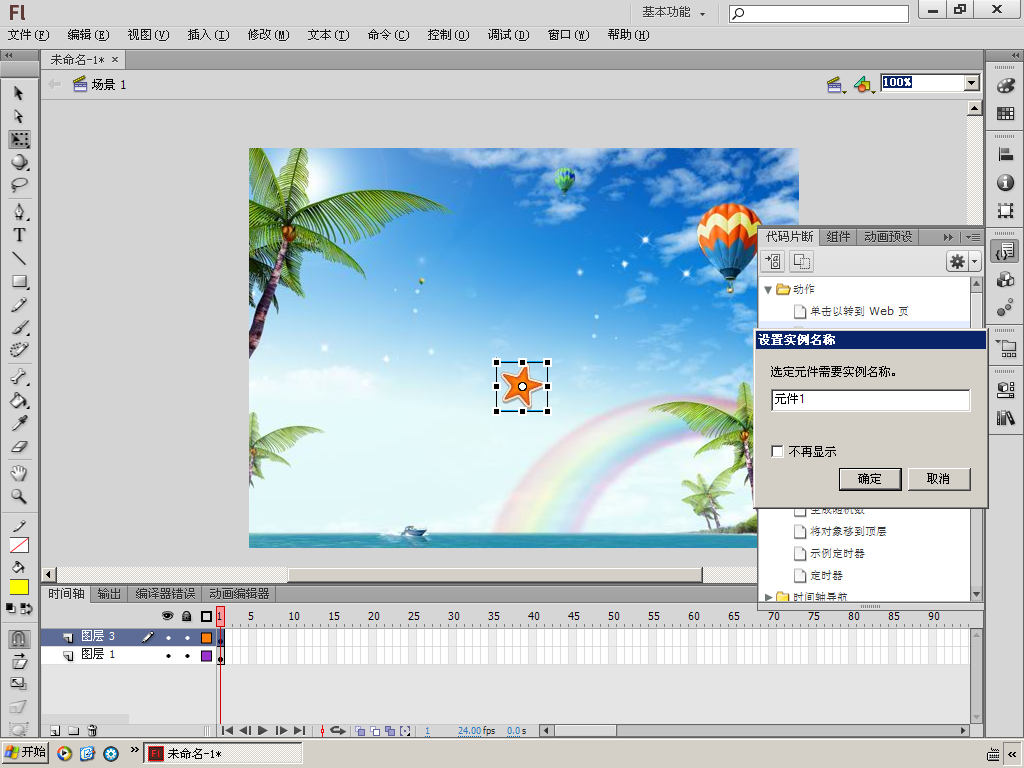Switch to the 组件 tab
This screenshot has width=1024, height=768.
pyautogui.click(x=838, y=236)
